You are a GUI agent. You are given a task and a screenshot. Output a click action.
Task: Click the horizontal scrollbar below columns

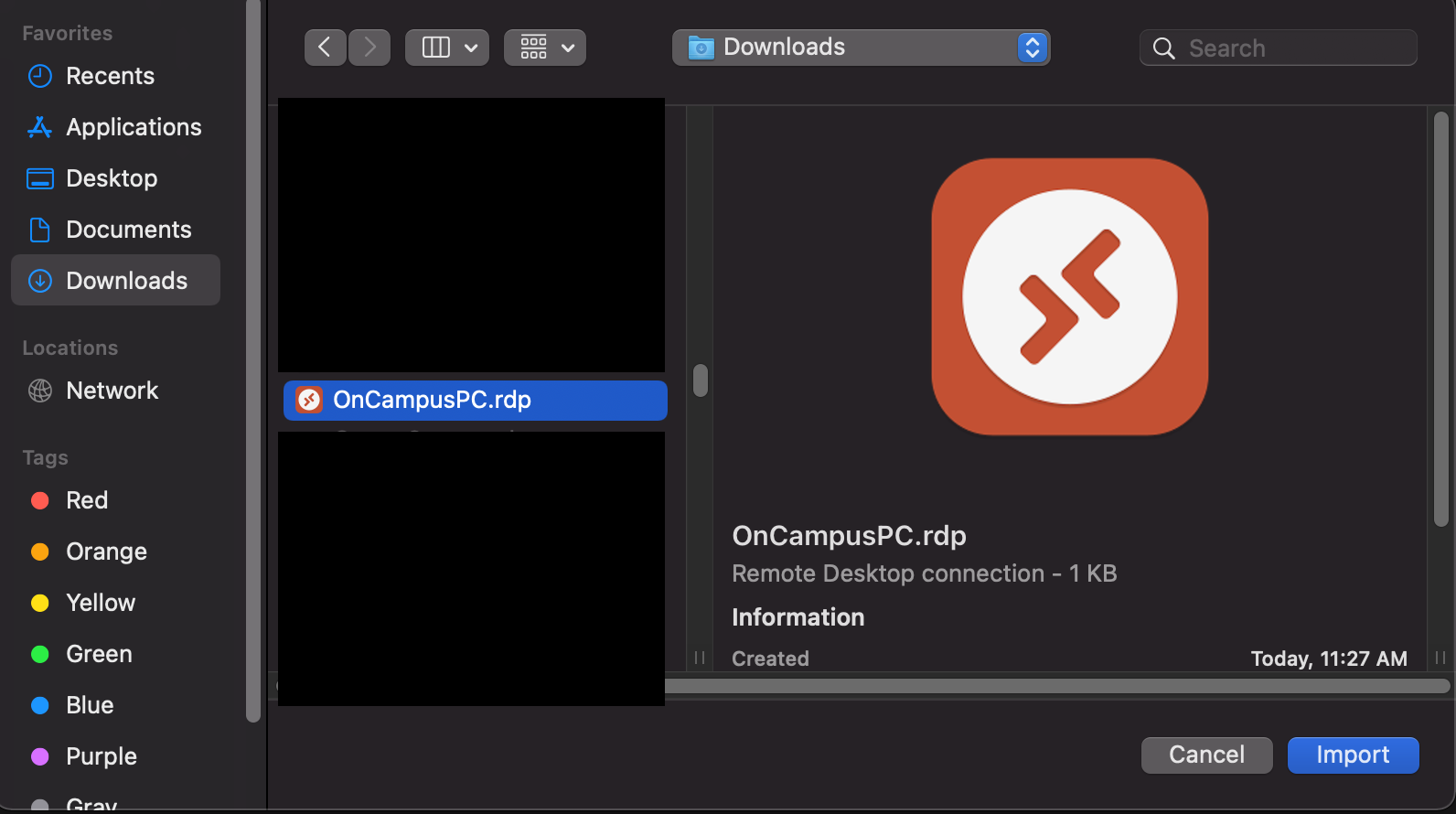pos(1057,686)
